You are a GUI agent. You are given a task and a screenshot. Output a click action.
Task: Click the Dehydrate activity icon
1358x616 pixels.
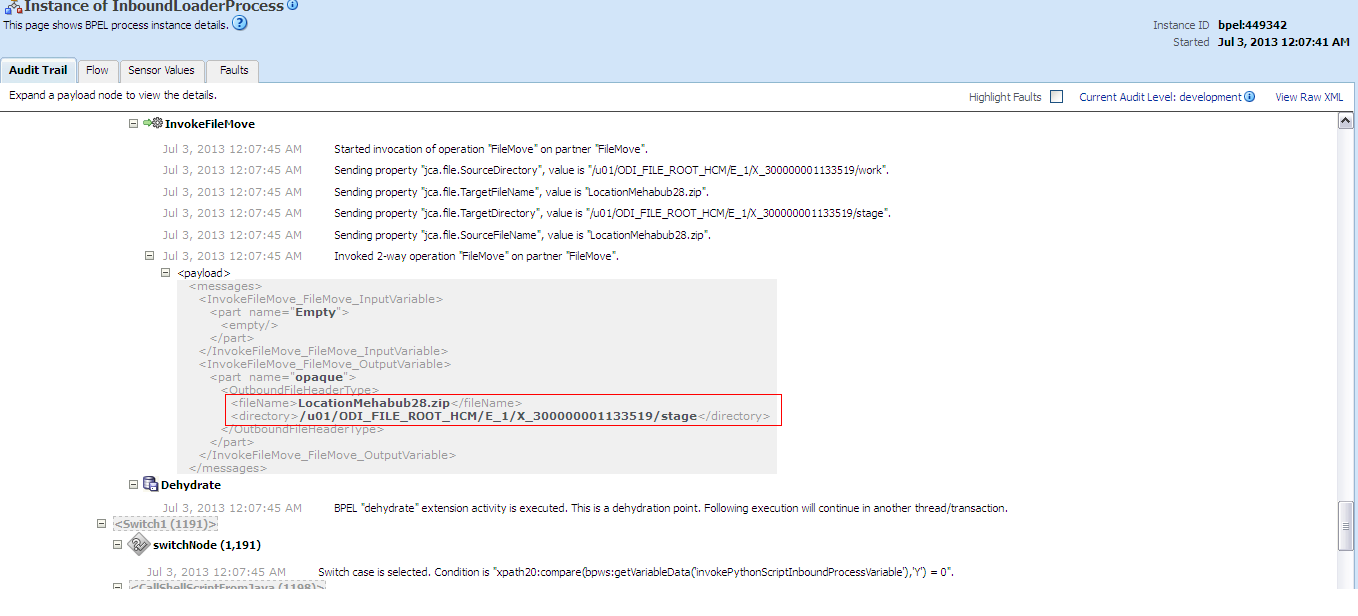150,484
